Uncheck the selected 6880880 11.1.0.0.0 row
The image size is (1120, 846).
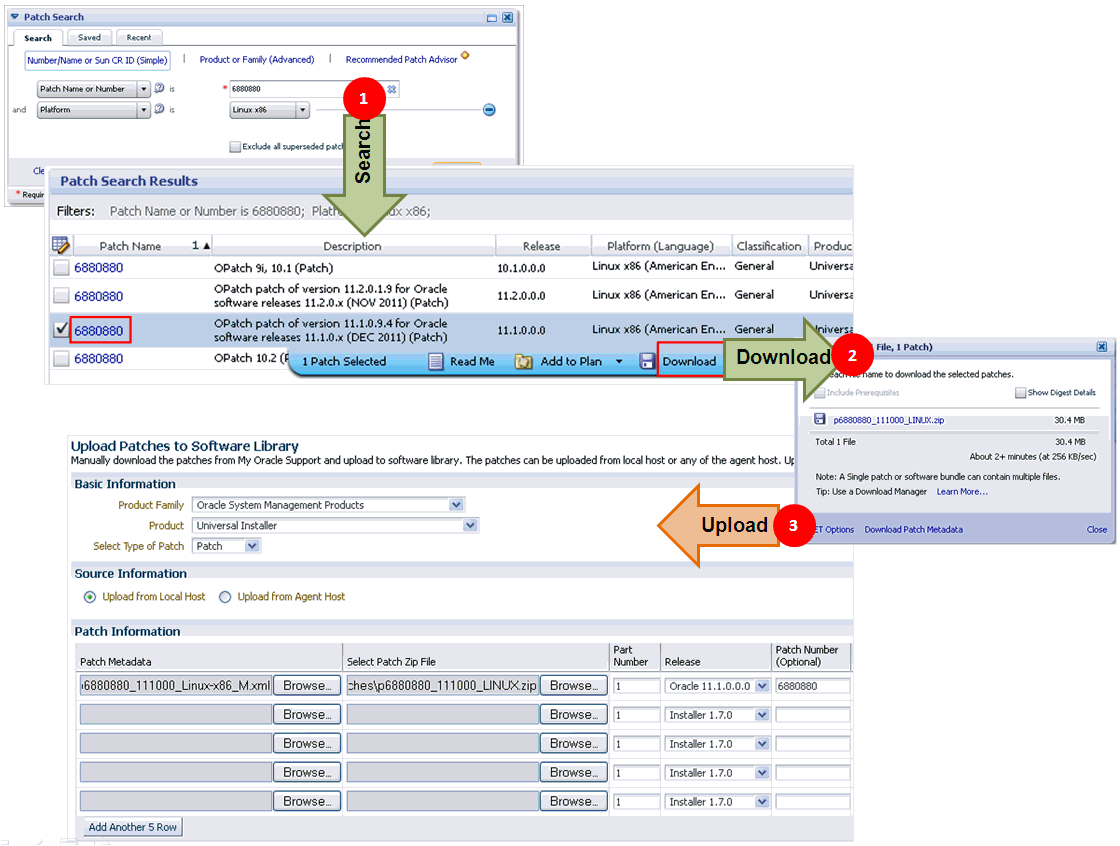[x=61, y=330]
